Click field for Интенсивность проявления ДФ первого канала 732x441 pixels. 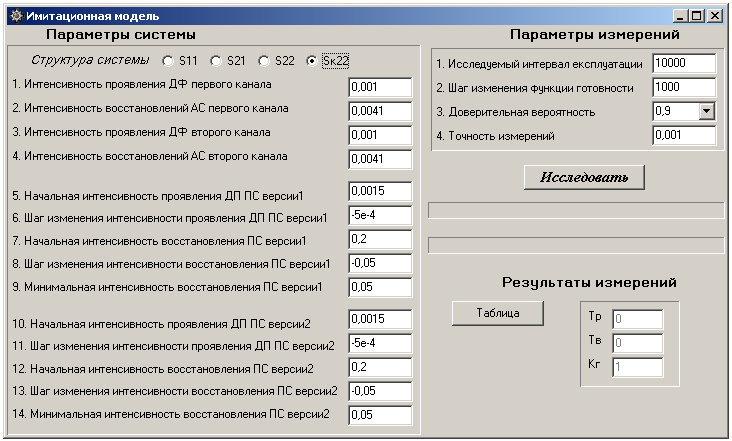[x=380, y=87]
